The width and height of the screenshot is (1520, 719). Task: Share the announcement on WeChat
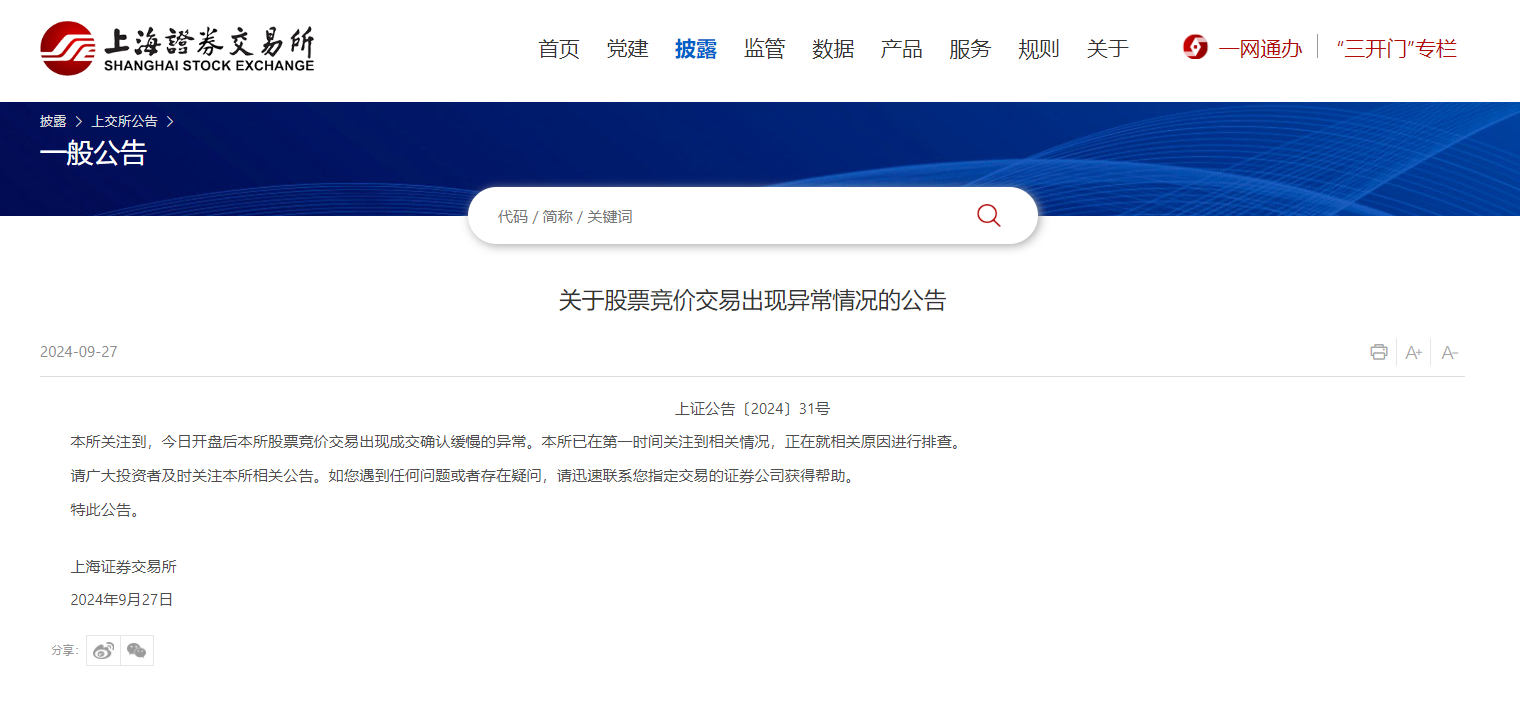click(137, 651)
